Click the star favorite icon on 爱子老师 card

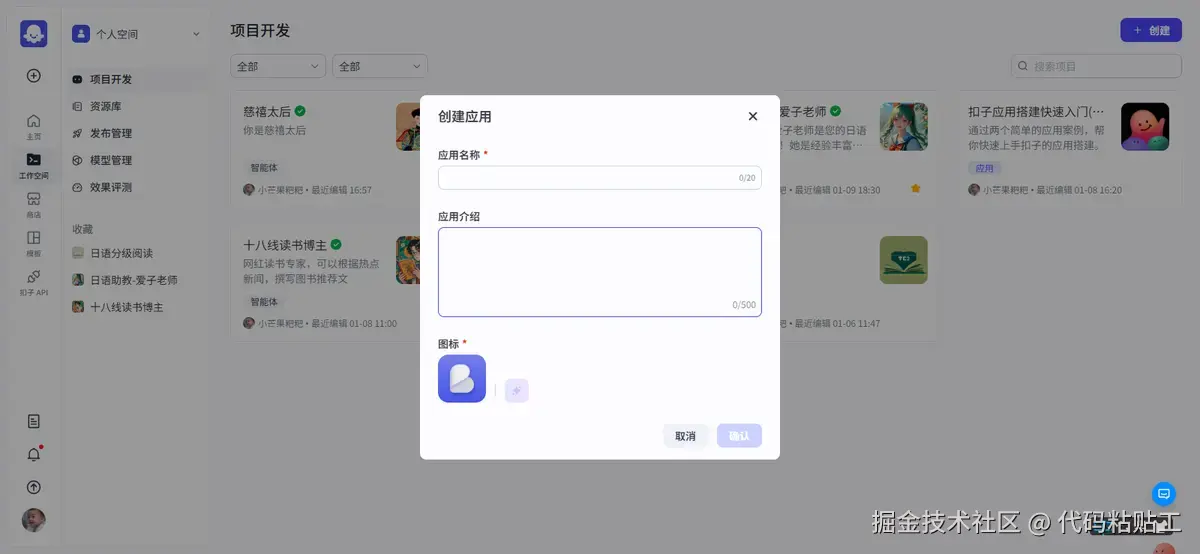click(915, 188)
